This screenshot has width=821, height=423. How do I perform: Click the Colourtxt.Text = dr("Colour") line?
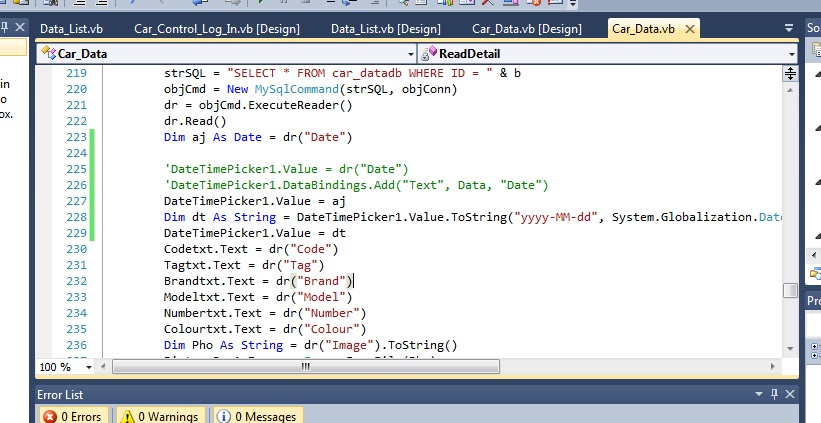[x=265, y=329]
